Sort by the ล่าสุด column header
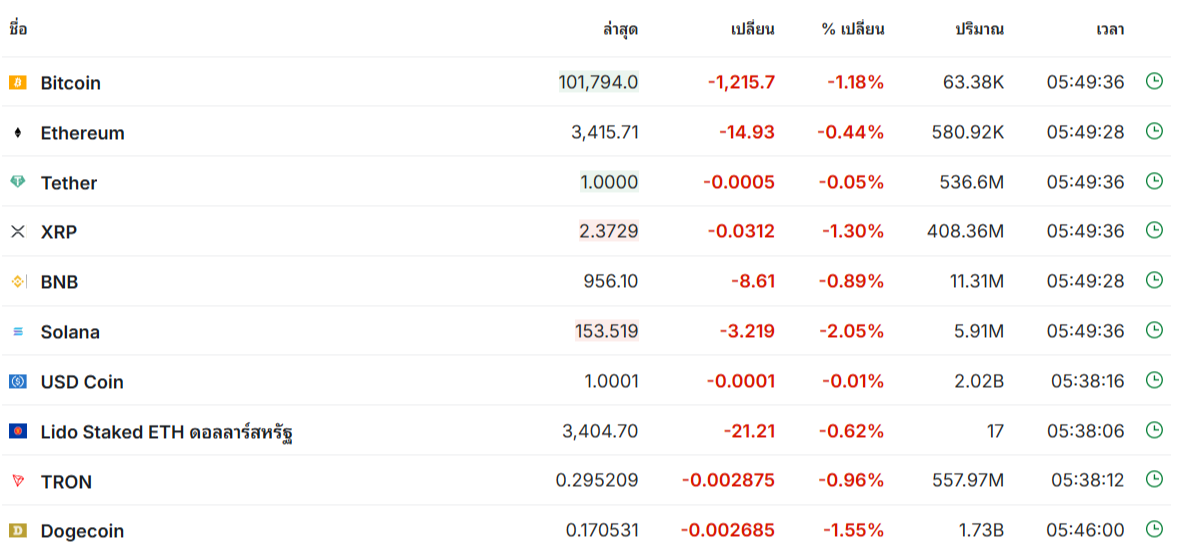 pos(620,29)
